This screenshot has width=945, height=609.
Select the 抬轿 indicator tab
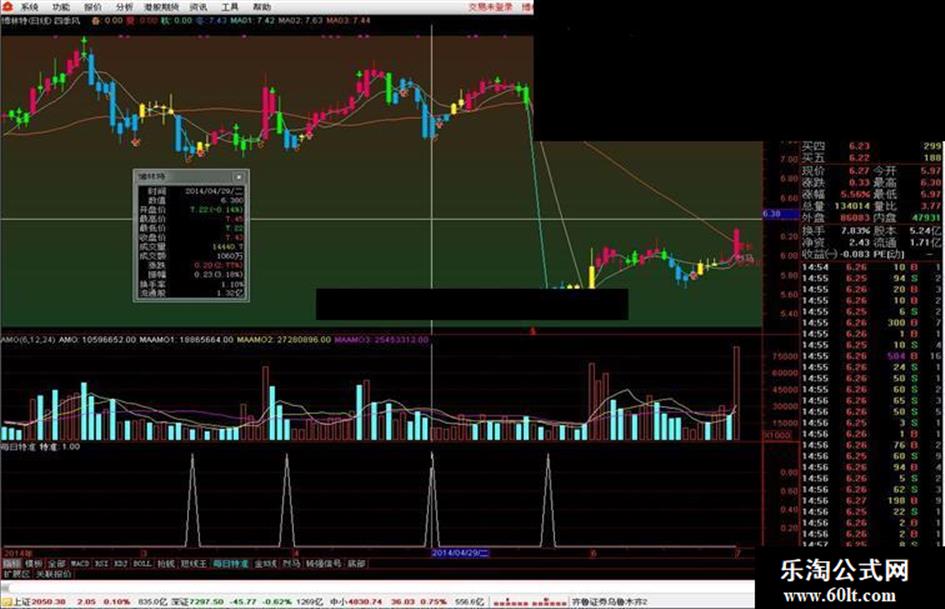point(166,564)
